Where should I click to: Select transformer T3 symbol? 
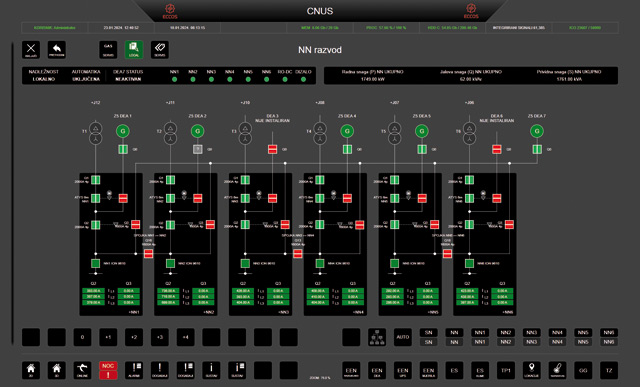[x=245, y=133]
